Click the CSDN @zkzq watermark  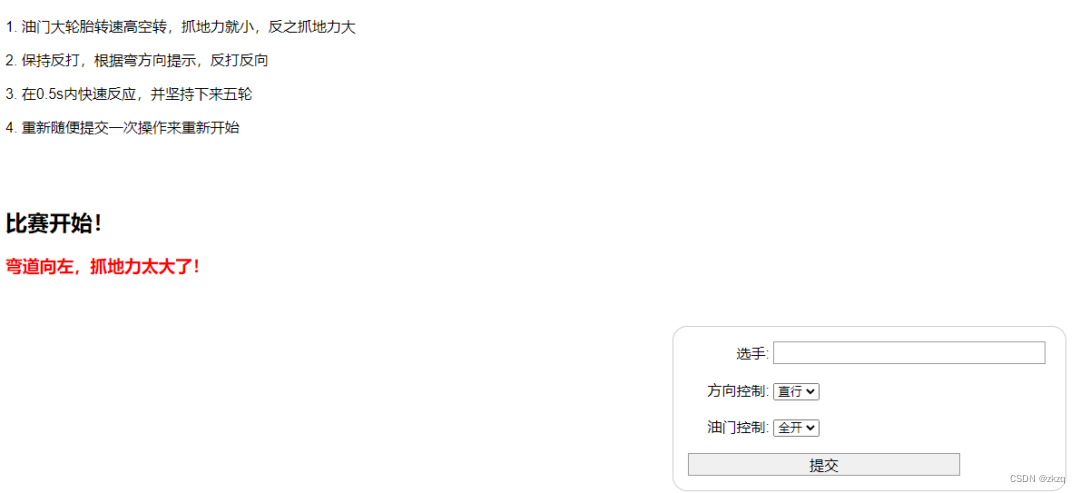pos(1037,479)
